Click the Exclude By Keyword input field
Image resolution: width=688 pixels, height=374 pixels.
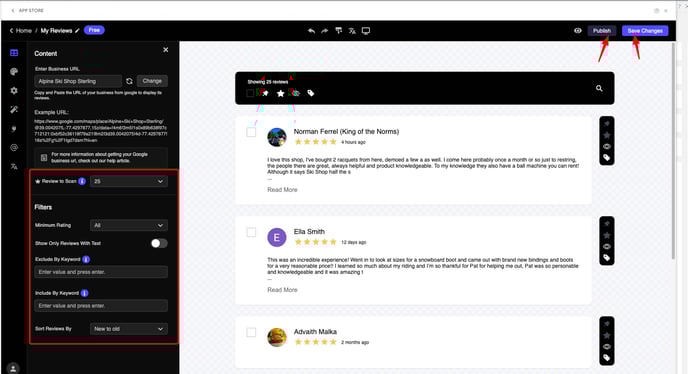101,272
